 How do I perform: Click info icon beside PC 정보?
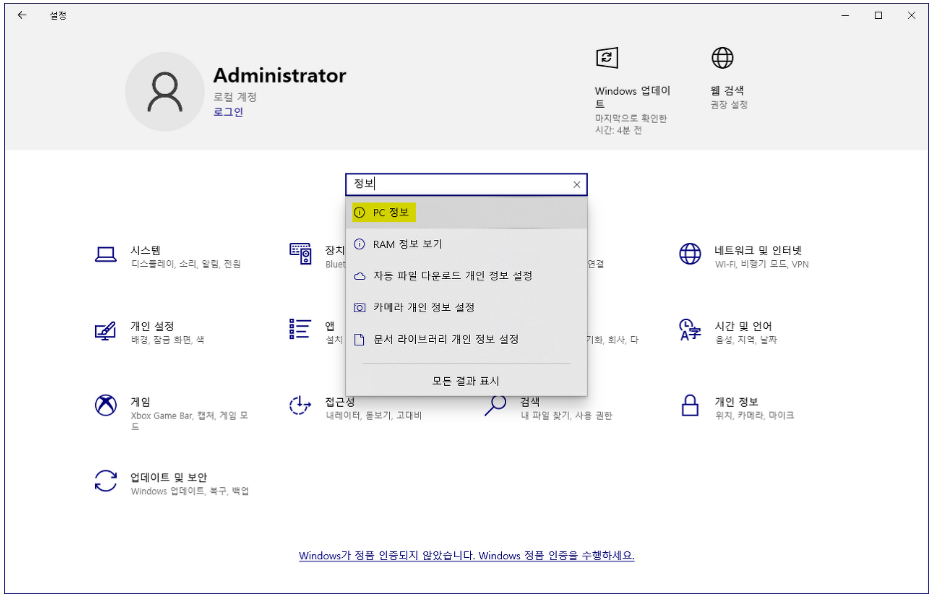click(x=359, y=212)
